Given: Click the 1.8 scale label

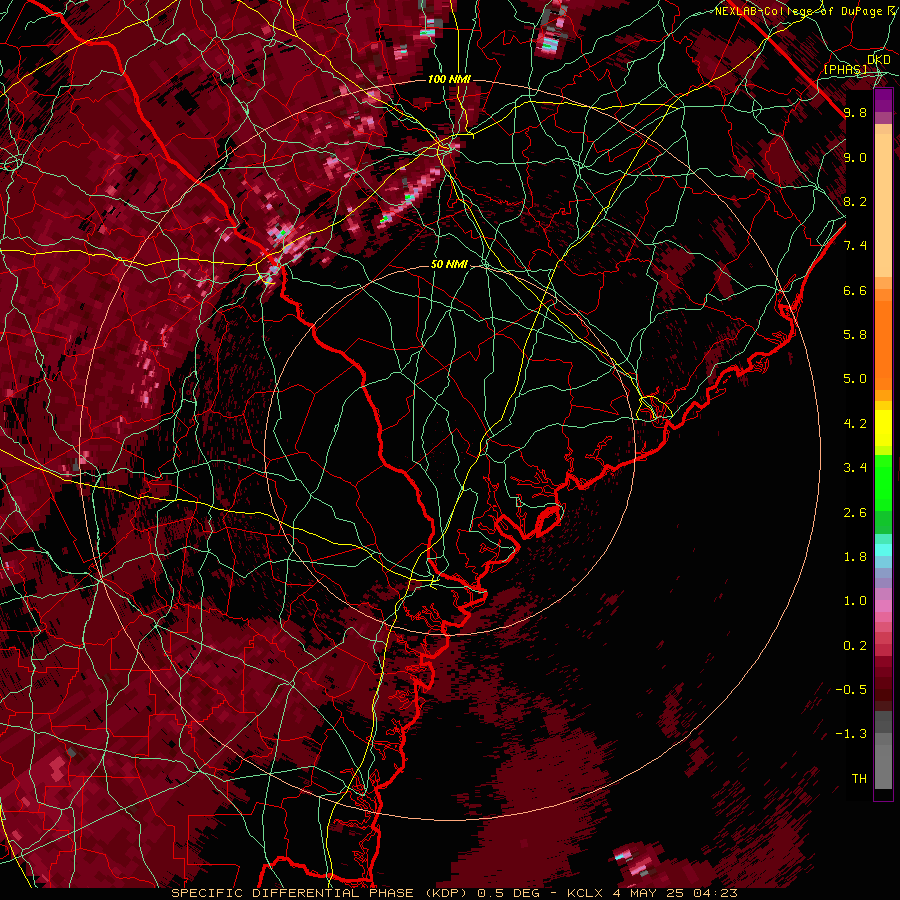Looking at the screenshot, I should pyautogui.click(x=855, y=557).
